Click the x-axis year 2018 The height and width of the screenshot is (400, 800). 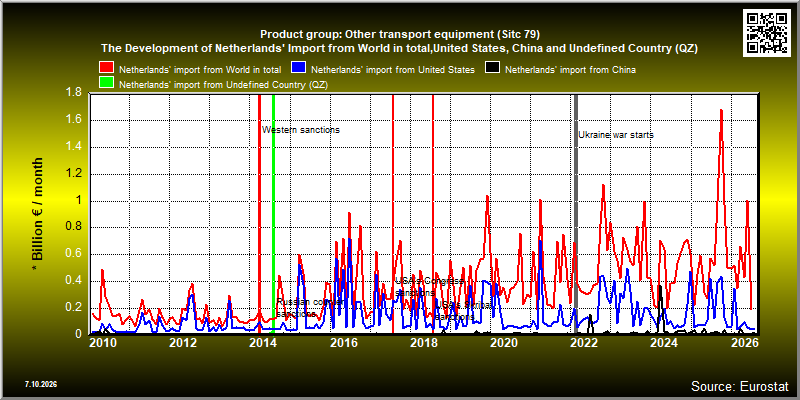[423, 342]
